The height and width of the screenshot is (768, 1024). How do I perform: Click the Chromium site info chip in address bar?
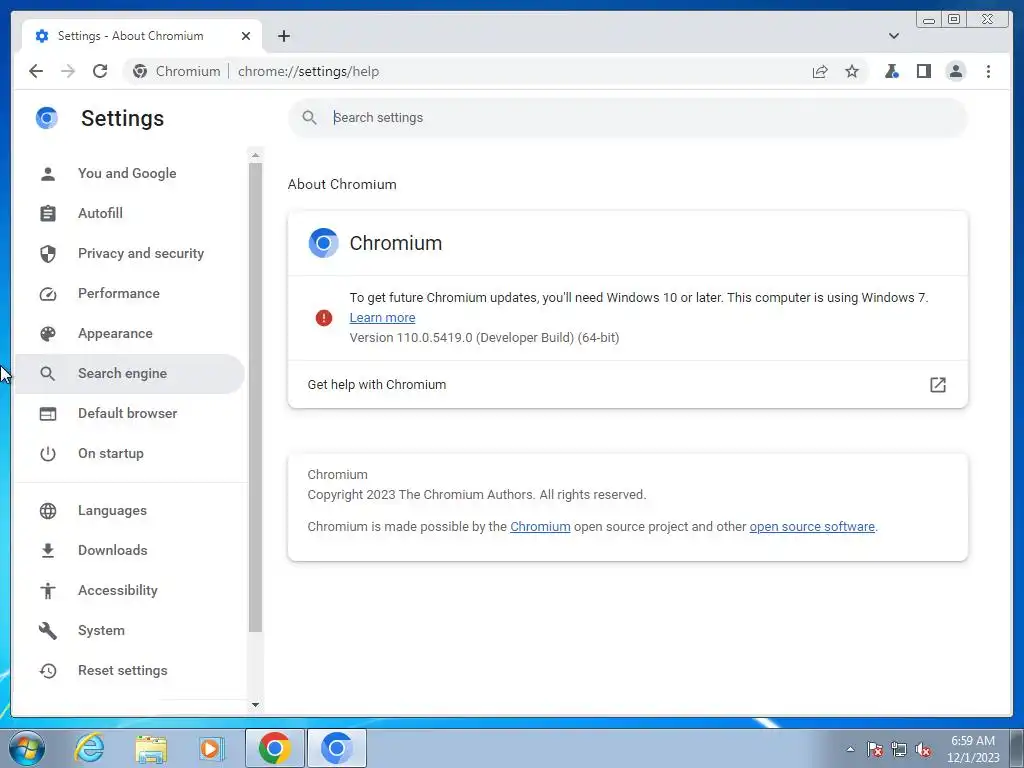point(176,71)
